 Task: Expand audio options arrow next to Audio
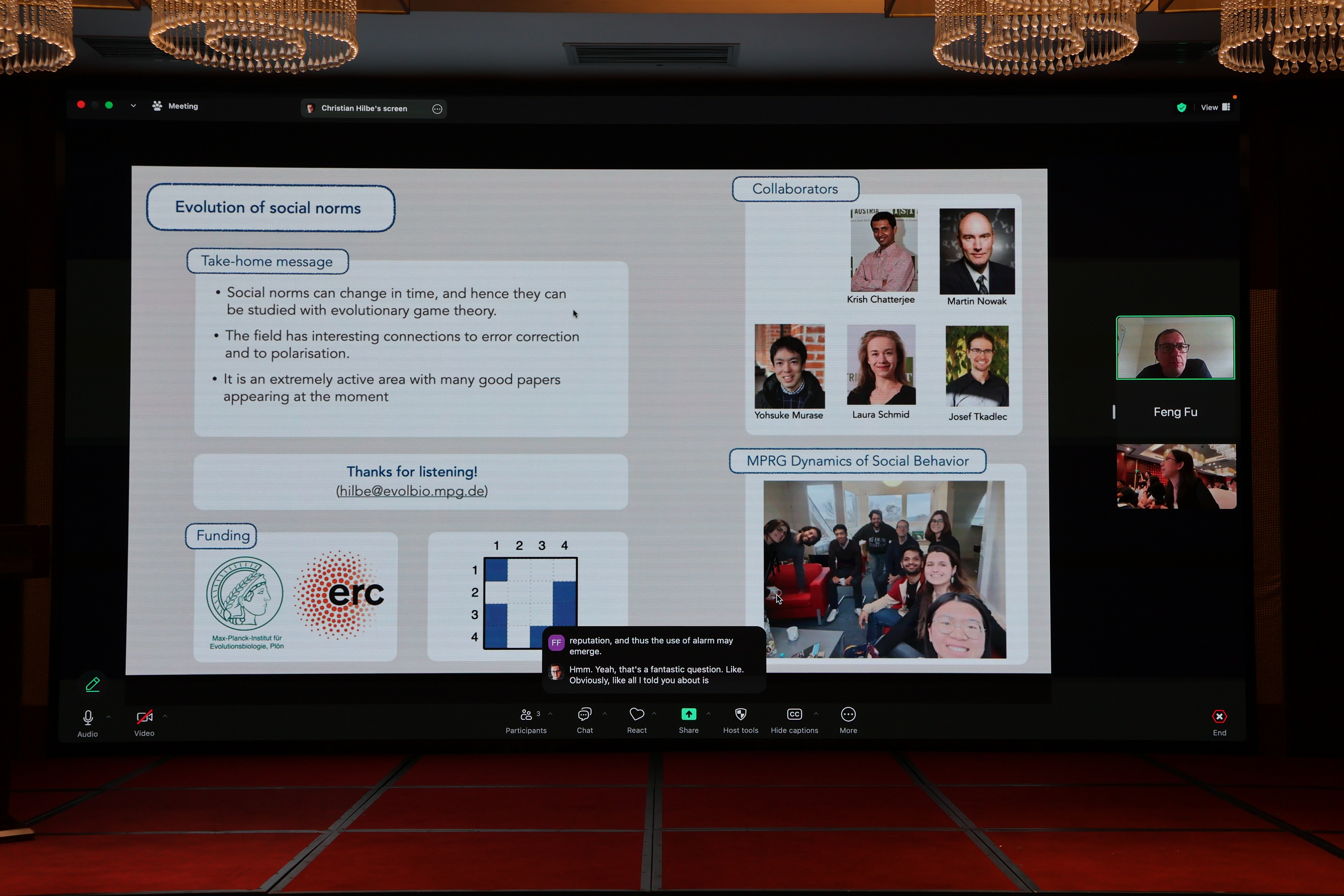(x=109, y=717)
